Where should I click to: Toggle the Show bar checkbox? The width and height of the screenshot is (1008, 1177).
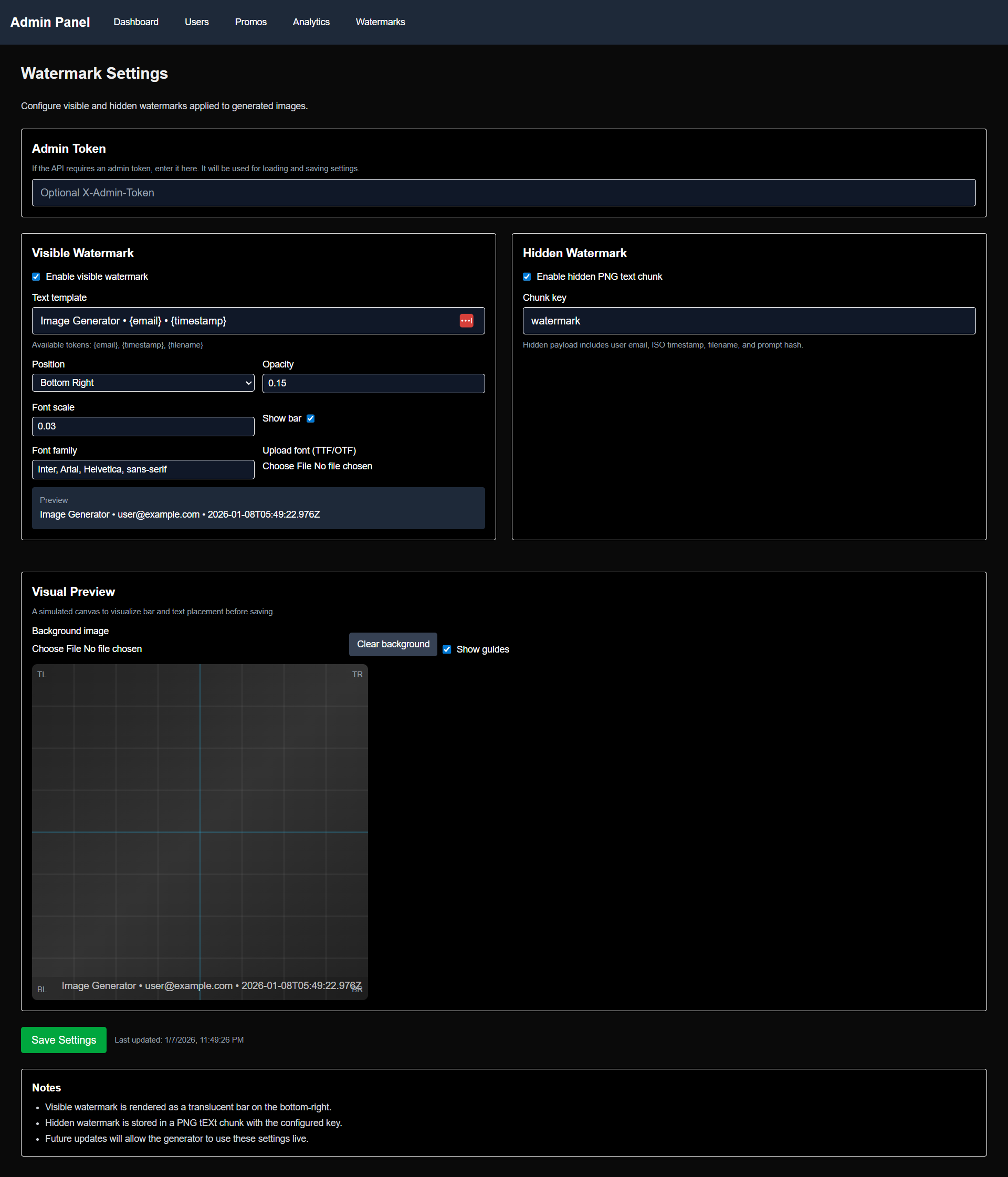(x=310, y=418)
